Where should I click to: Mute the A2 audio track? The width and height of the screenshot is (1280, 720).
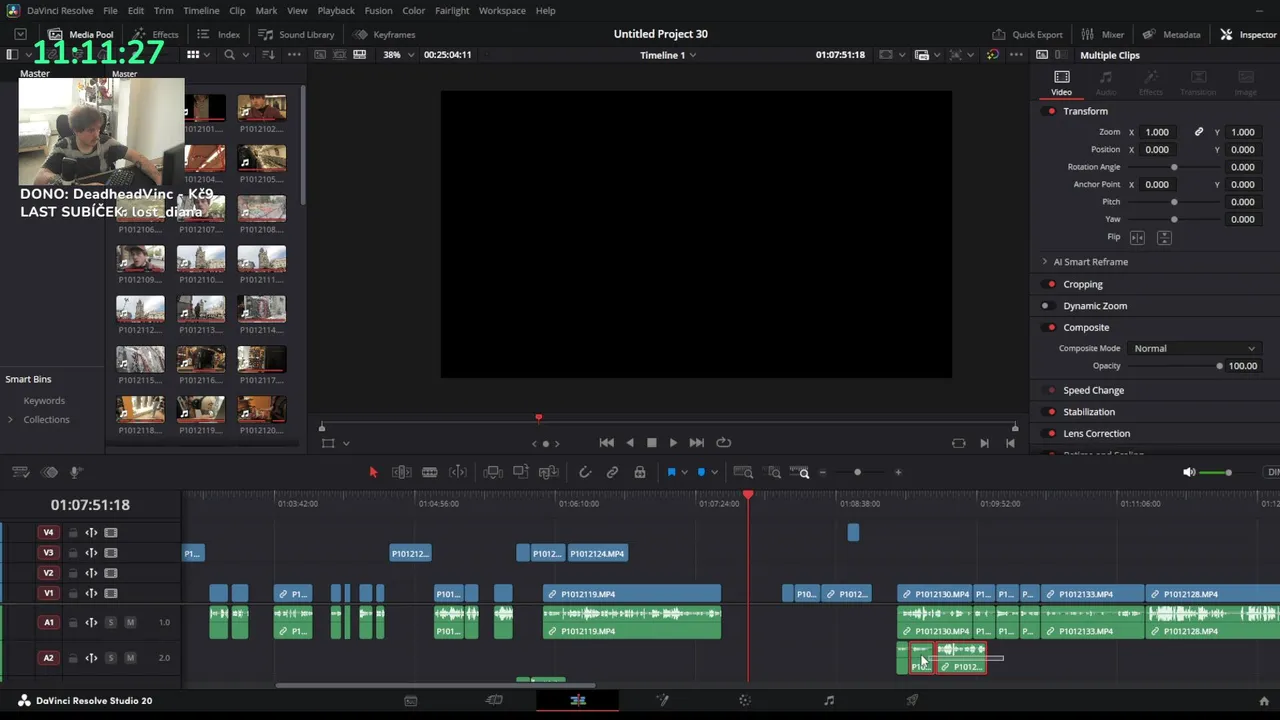point(130,658)
